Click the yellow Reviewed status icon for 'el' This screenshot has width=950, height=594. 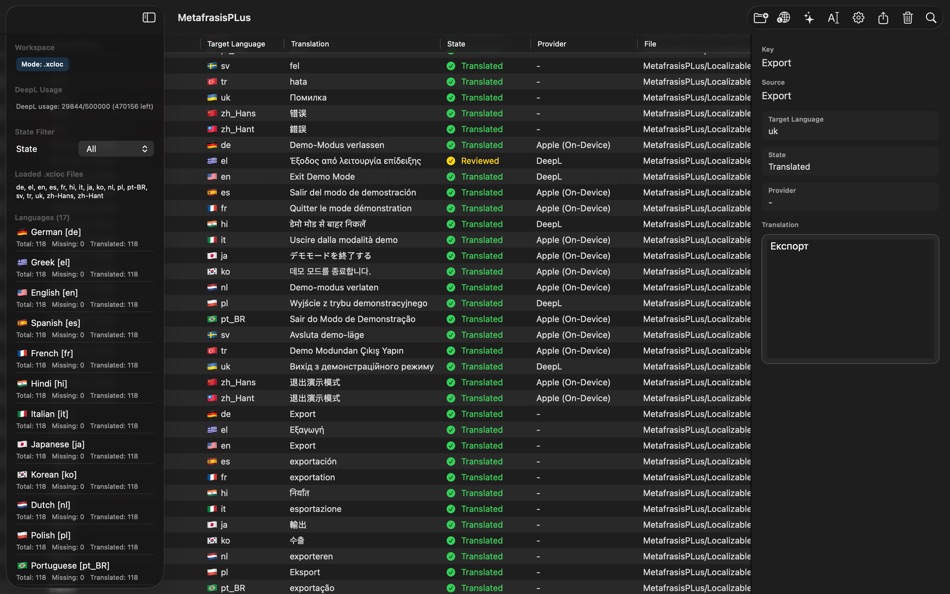(451, 161)
